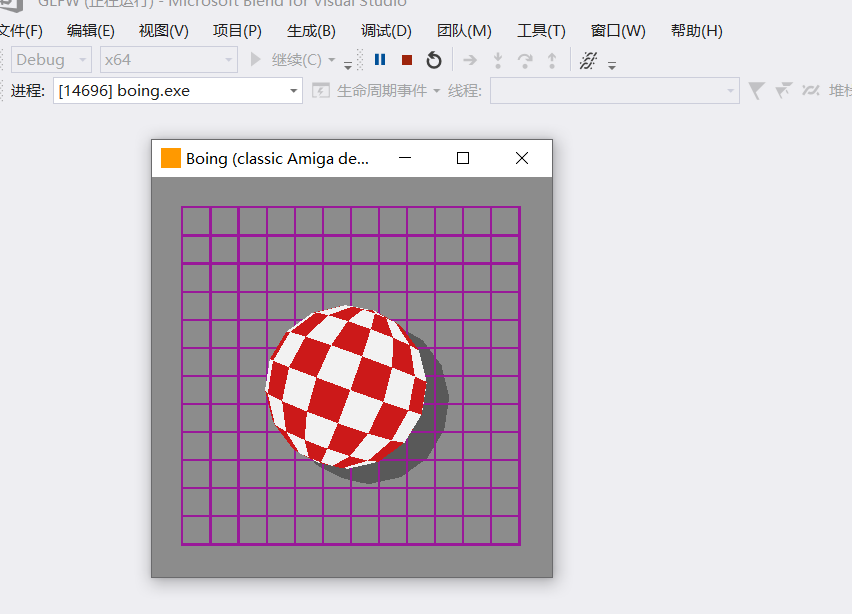This screenshot has width=852, height=614.
Task: Click the Boing window title text
Action: pos(277,159)
